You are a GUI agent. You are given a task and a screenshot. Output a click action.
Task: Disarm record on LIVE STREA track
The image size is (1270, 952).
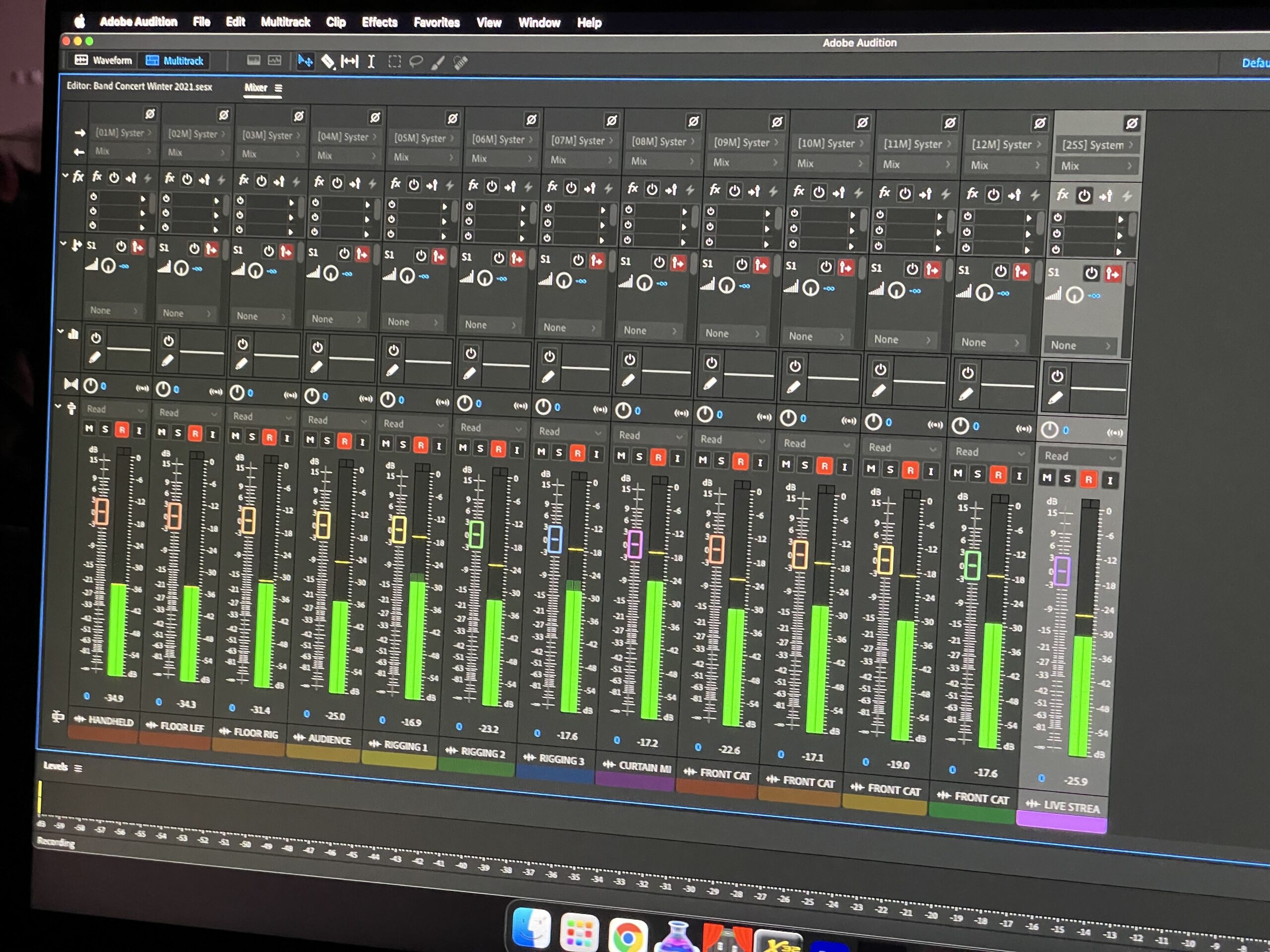[x=1088, y=479]
